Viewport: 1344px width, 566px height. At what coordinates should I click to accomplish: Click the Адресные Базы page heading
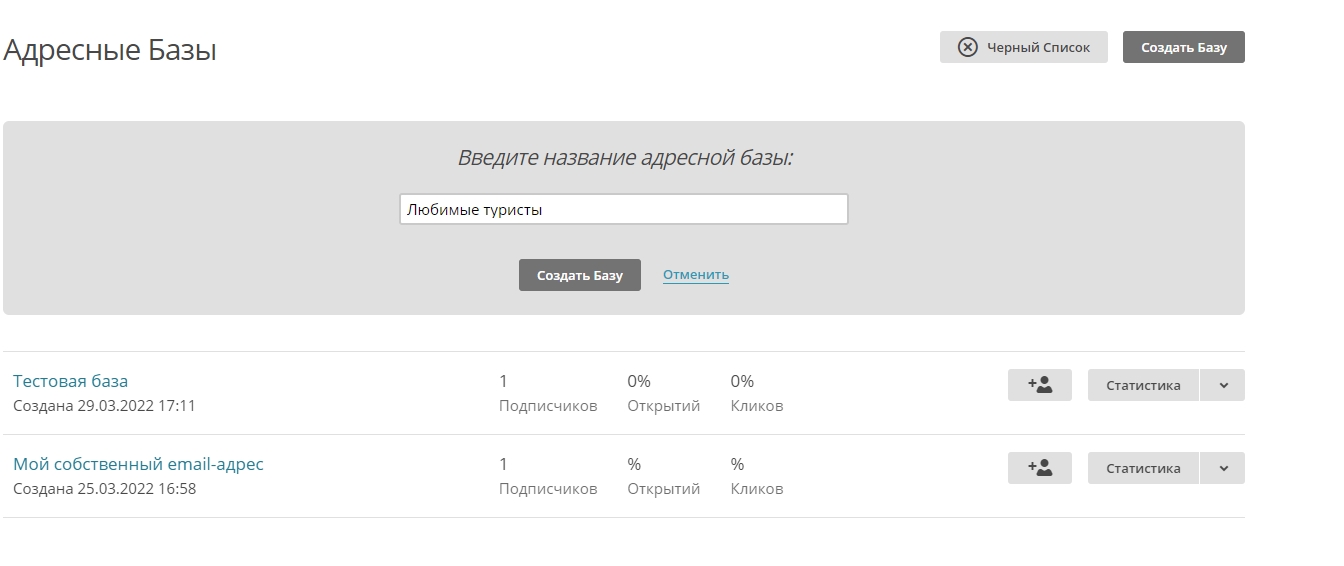tap(110, 50)
